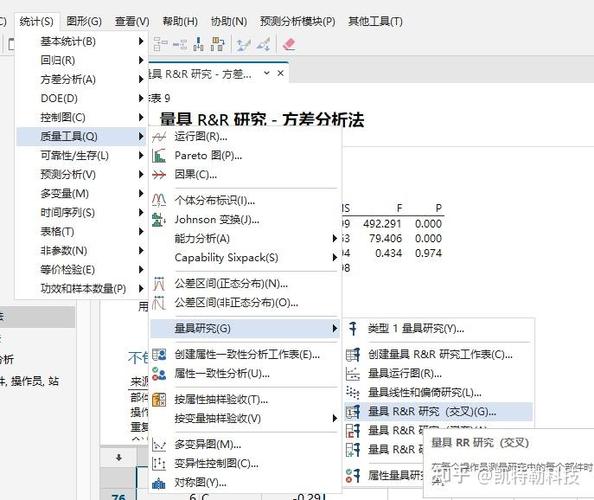The width and height of the screenshot is (594, 500).
Task: Open 帮助(H) menu
Action: pyautogui.click(x=180, y=21)
